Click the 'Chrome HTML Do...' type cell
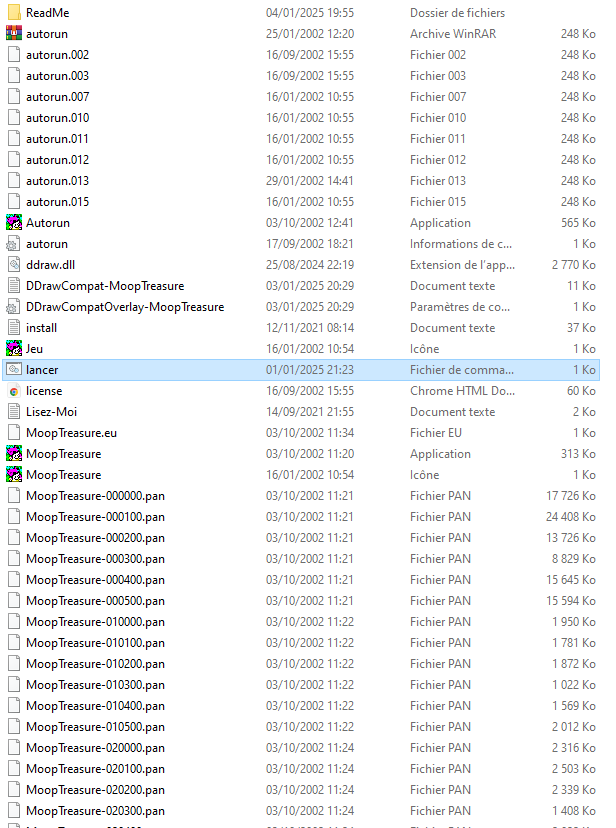Screen dimensions: 616x828 462,391
